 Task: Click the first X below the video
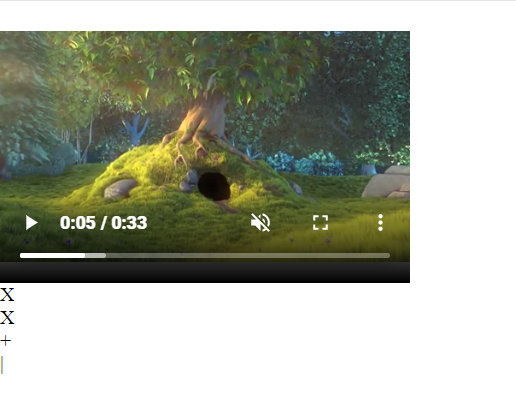tap(7, 295)
